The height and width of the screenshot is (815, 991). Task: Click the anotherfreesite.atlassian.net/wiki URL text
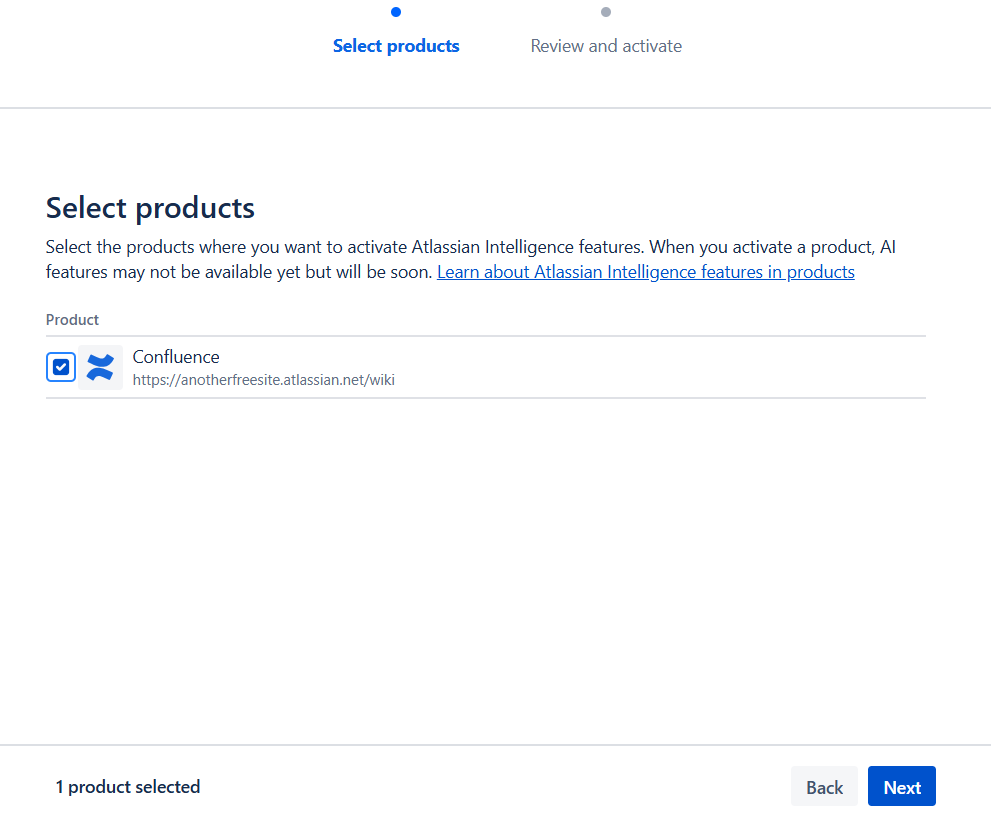264,380
